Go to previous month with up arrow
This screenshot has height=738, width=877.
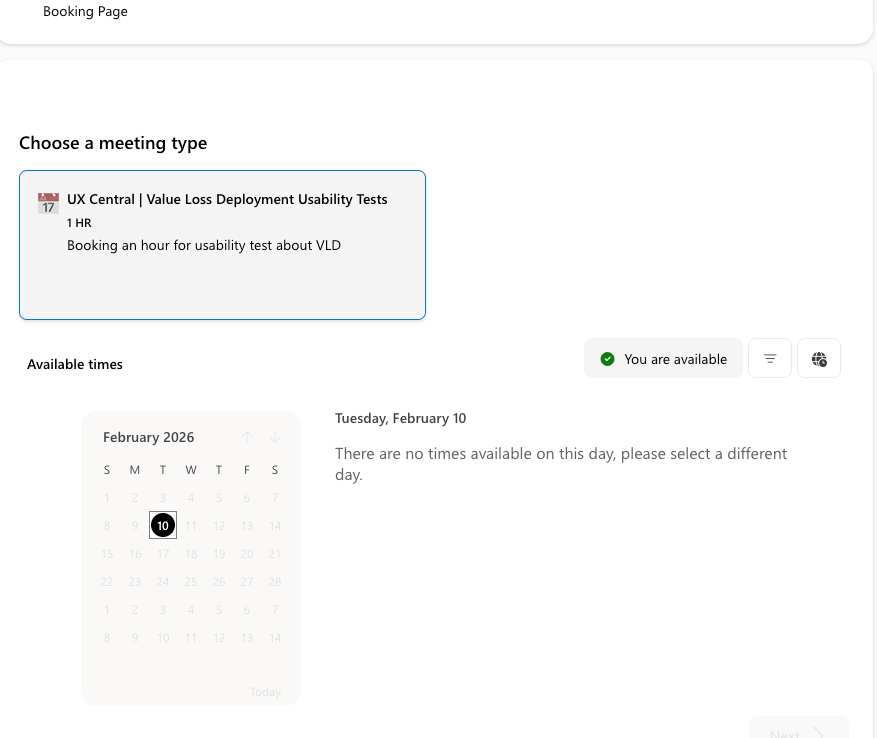pos(247,437)
